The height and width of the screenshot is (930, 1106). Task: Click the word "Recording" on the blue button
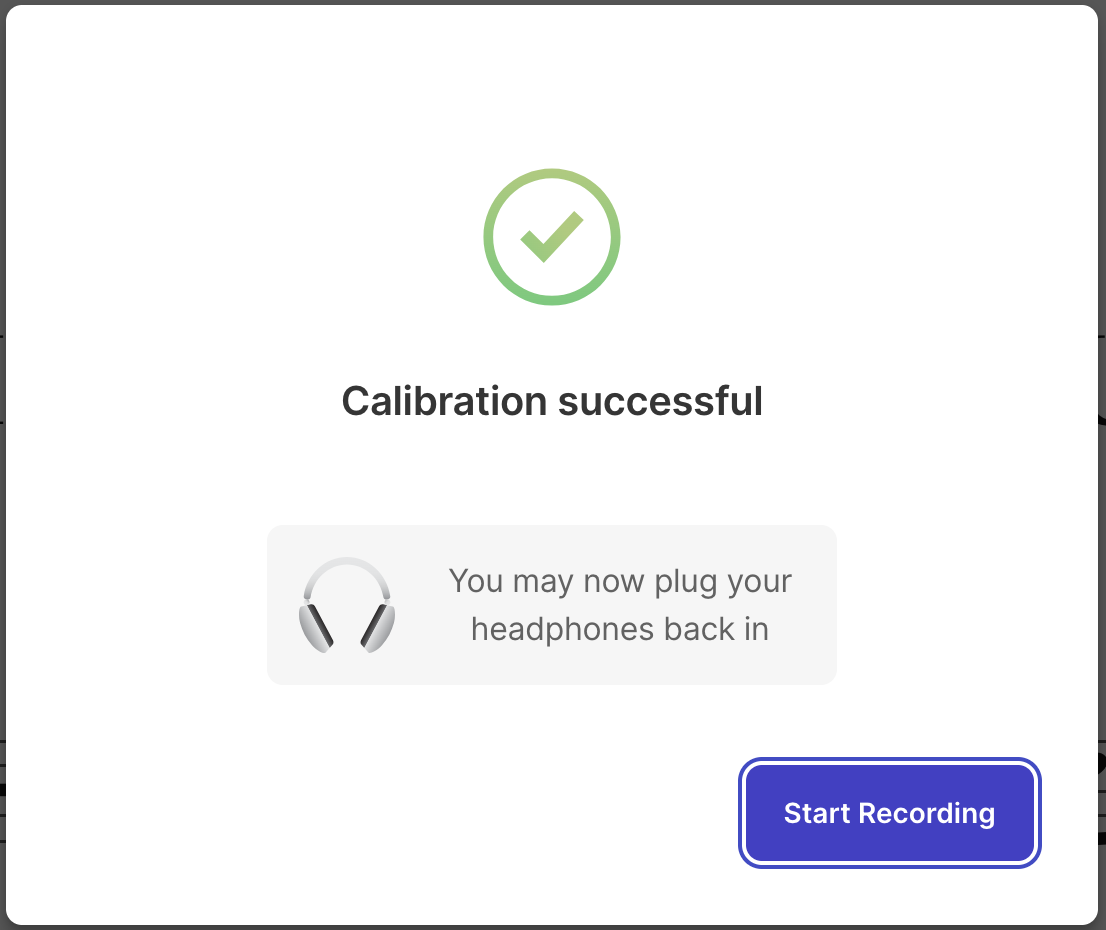pos(927,814)
